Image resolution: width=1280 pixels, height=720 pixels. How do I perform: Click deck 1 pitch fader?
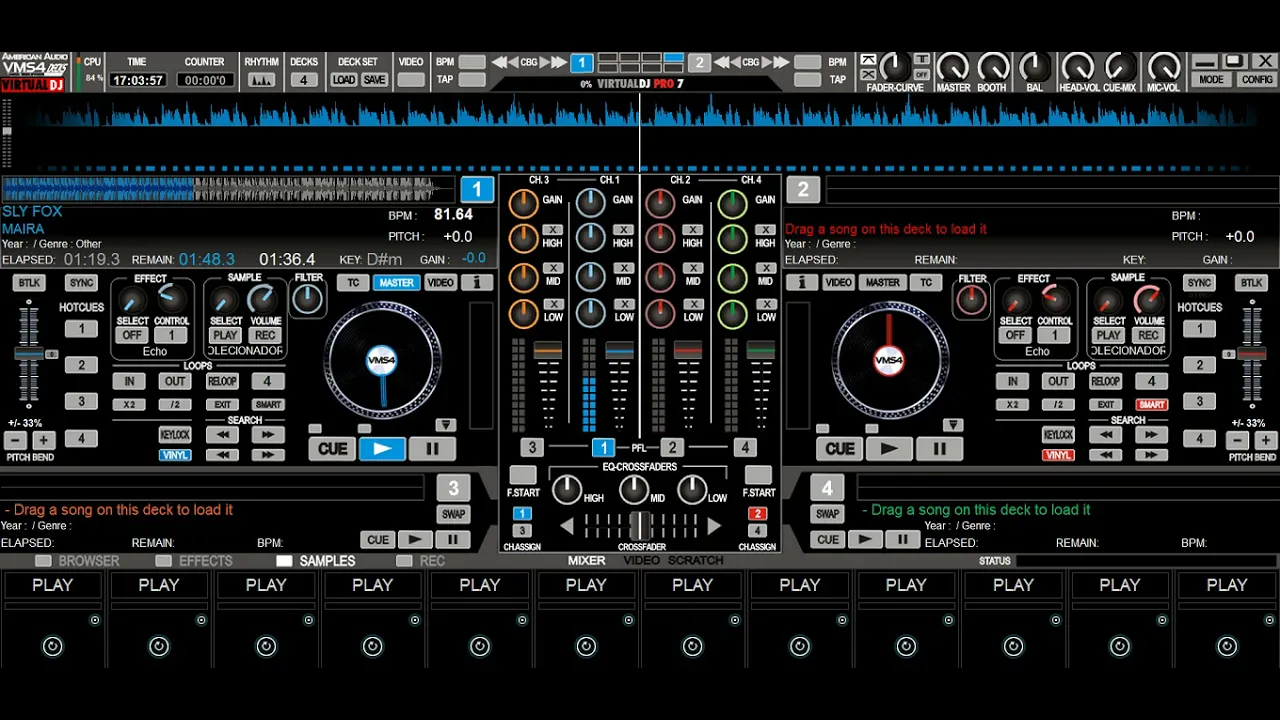[x=29, y=354]
